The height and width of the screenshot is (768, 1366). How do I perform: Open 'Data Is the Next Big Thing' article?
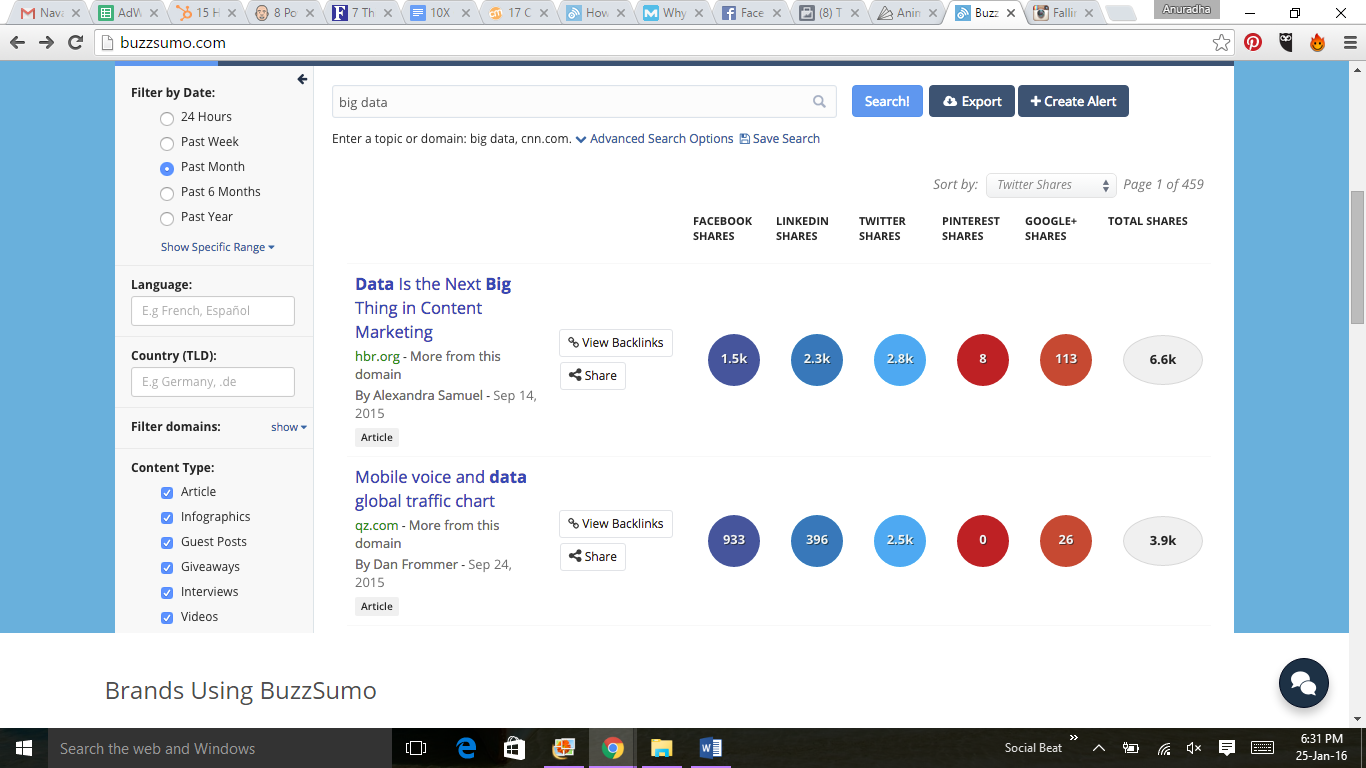(x=433, y=308)
